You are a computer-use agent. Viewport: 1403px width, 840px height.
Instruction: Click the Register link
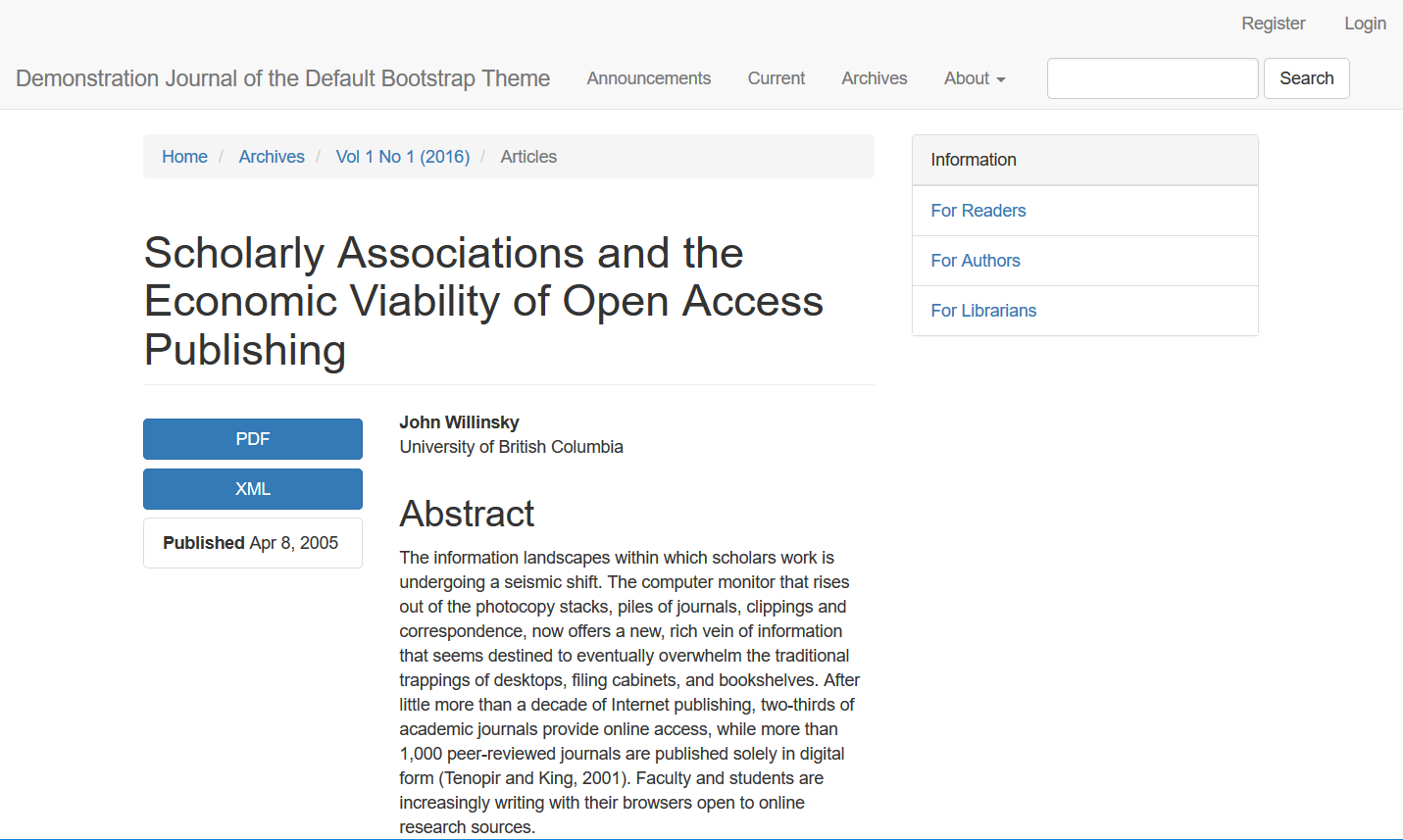tap(1273, 23)
